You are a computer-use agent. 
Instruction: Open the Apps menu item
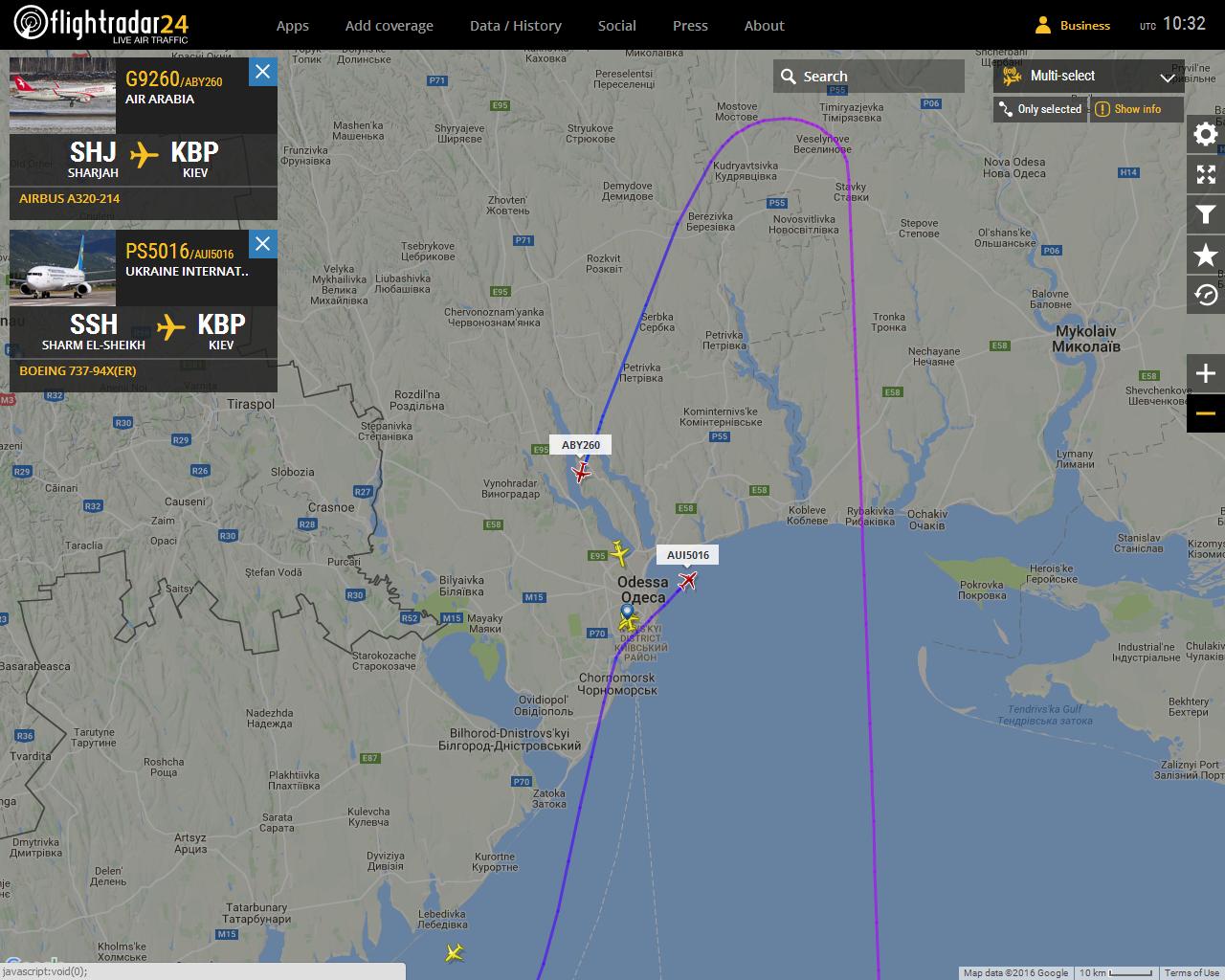pyautogui.click(x=293, y=26)
